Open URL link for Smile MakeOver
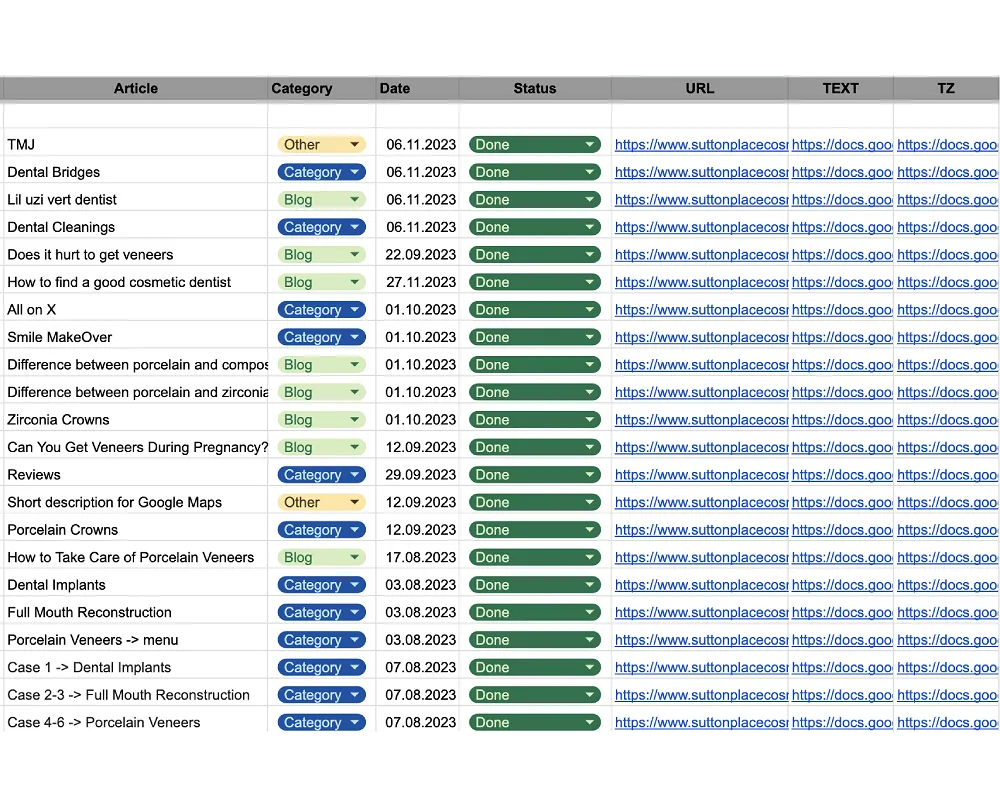The width and height of the screenshot is (1000, 806). 700,337
